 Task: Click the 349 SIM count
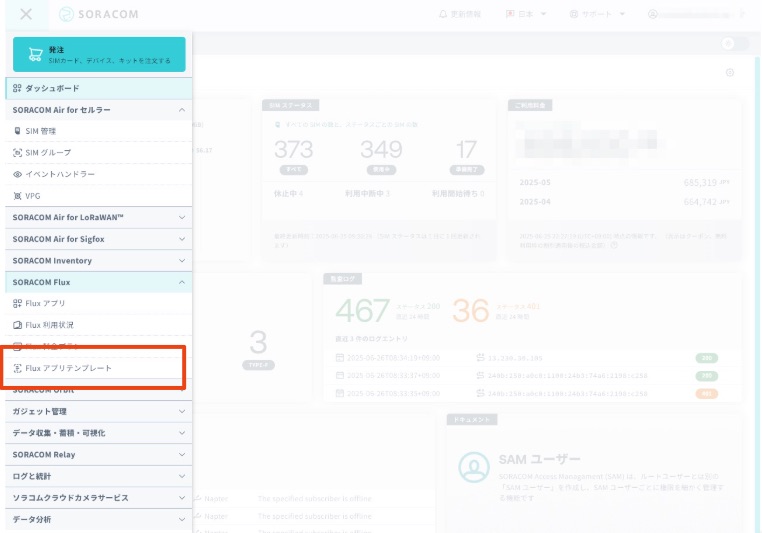tap(381, 149)
